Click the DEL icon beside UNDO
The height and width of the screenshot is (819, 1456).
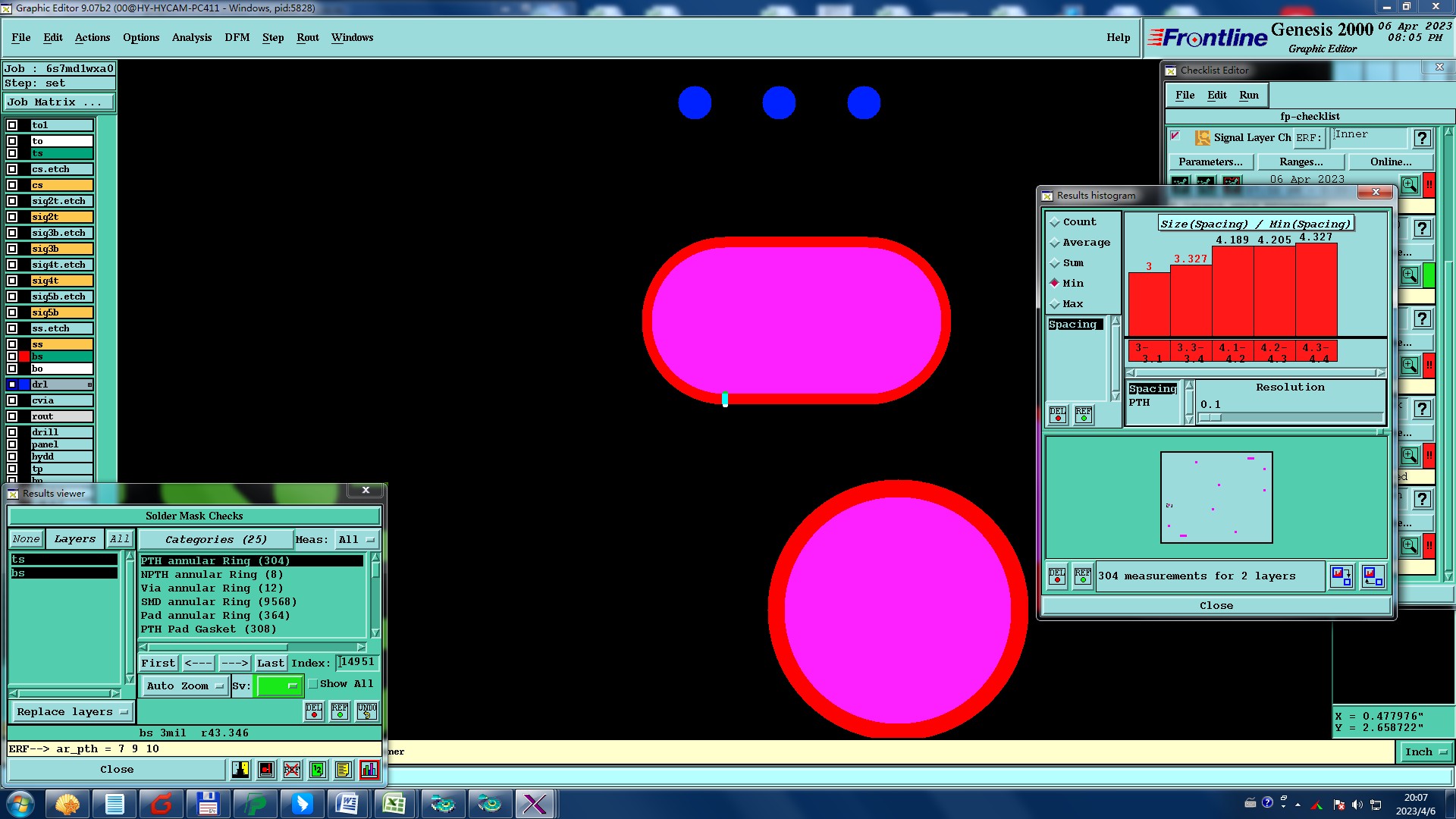click(314, 711)
